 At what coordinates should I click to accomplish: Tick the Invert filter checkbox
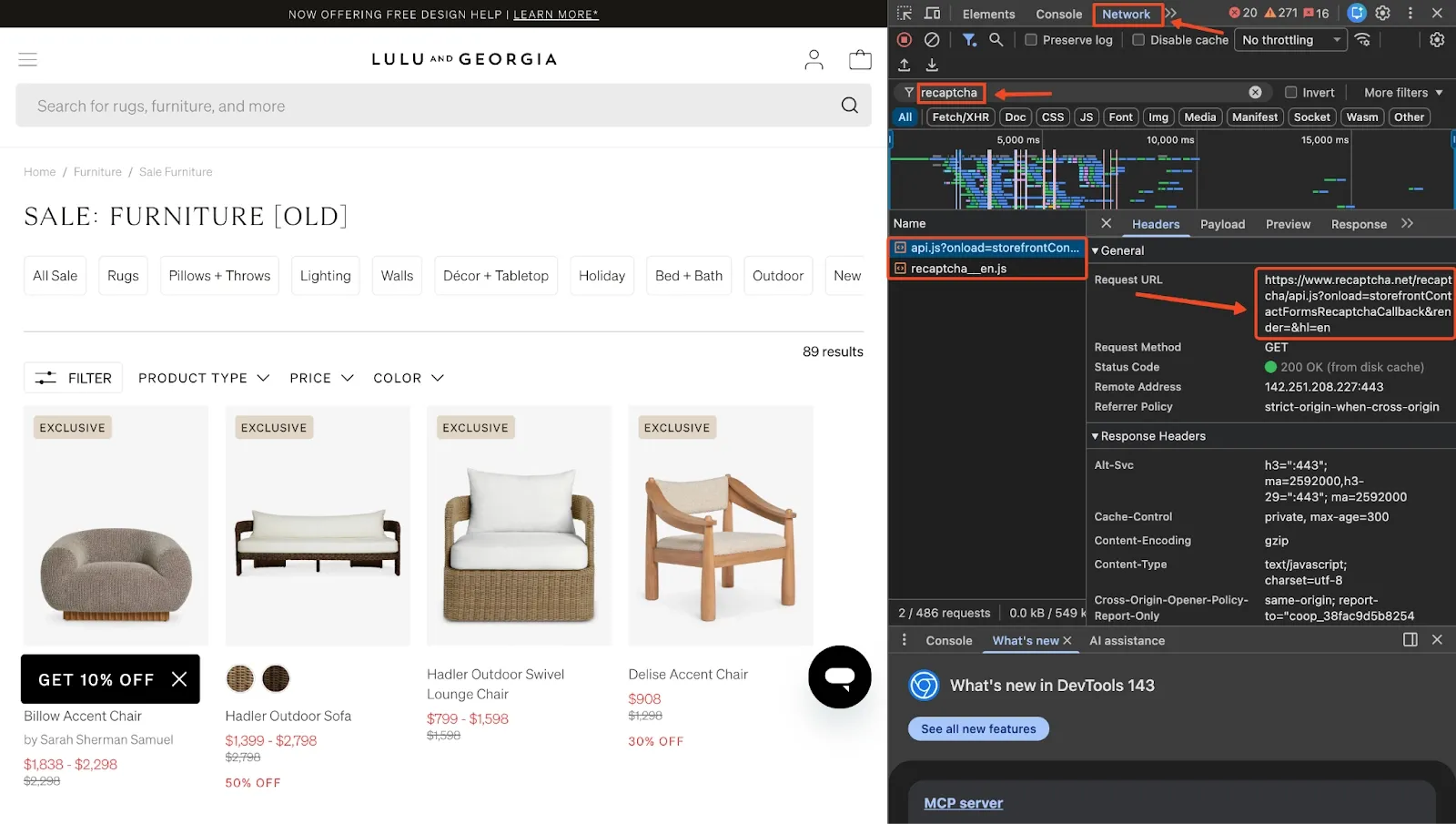(1290, 93)
